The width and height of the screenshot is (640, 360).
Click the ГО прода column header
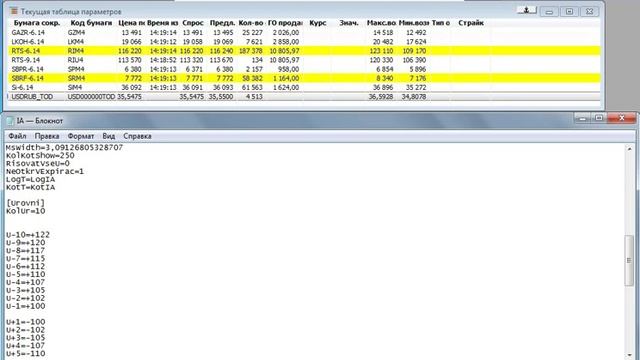coord(285,23)
